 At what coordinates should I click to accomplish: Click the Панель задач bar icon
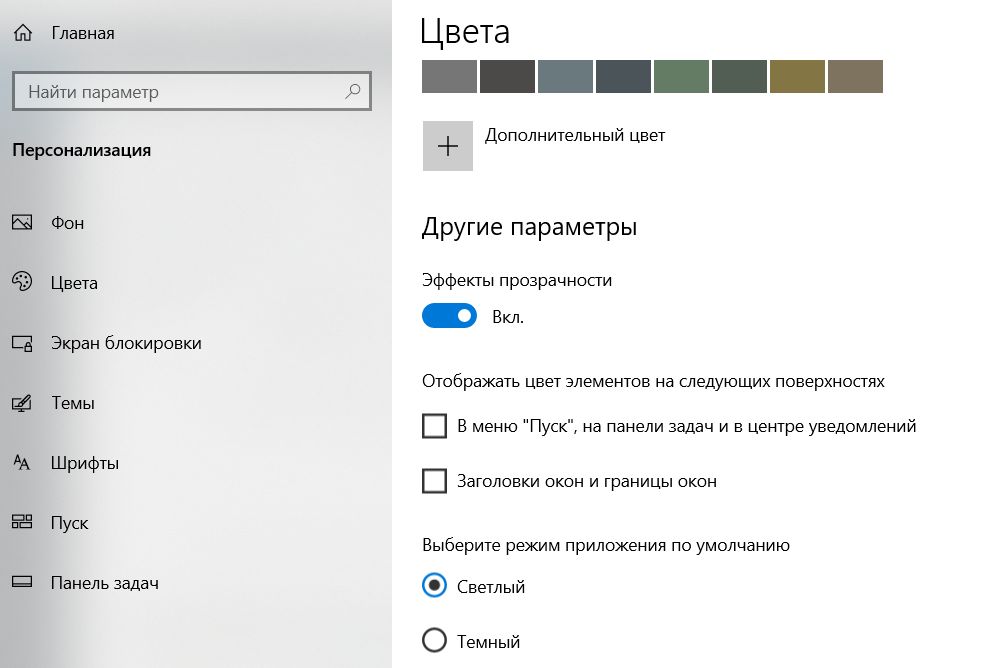click(22, 582)
